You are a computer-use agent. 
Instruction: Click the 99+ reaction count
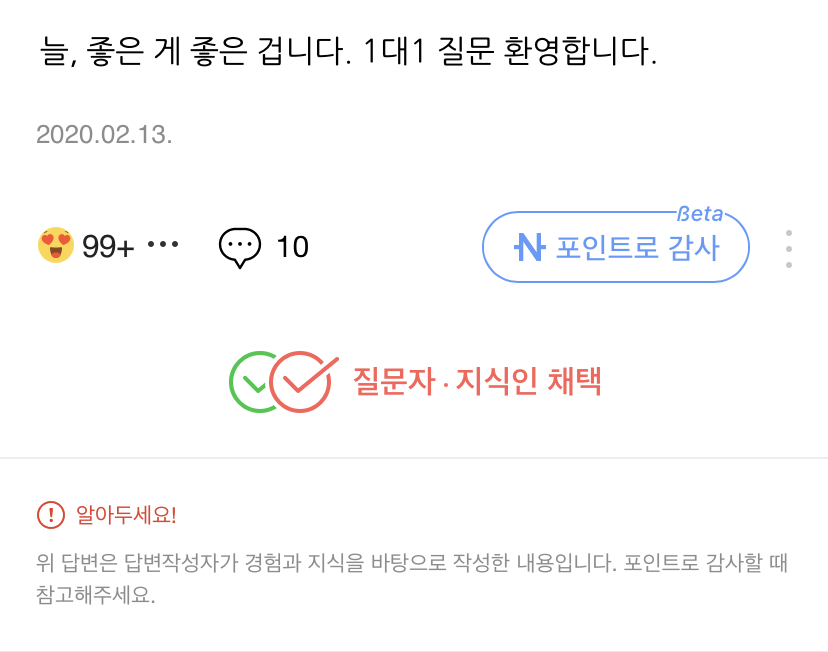click(x=108, y=247)
